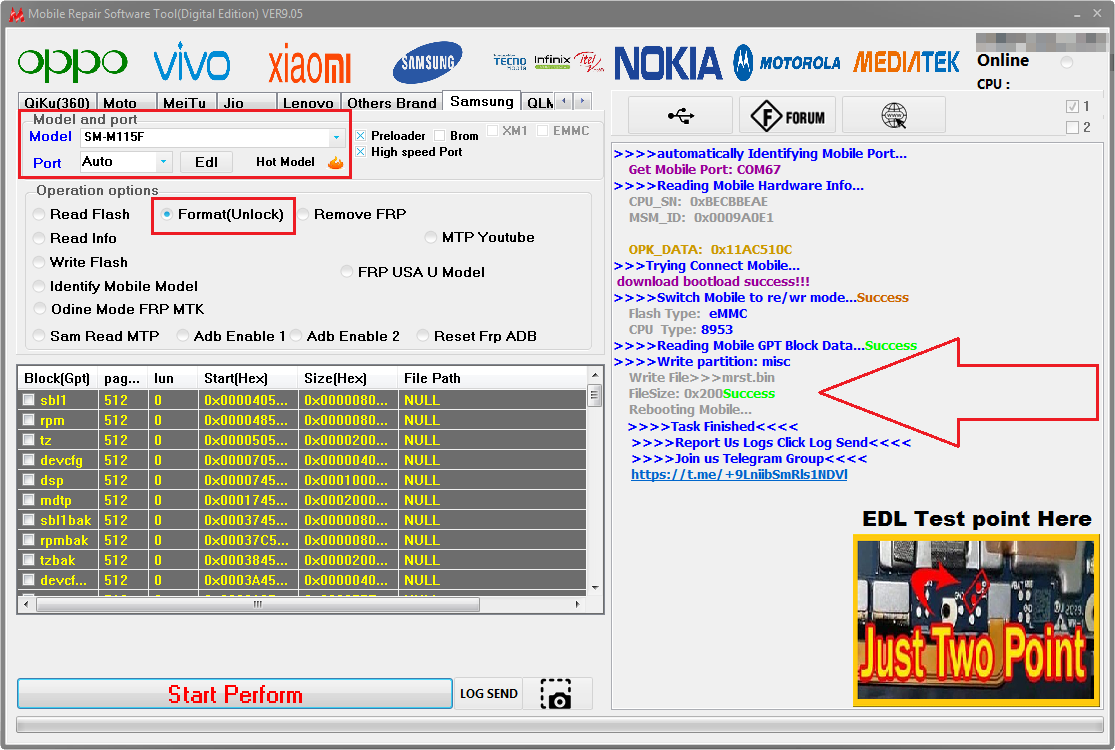Toggle the Preloader checkbox

click(361, 136)
